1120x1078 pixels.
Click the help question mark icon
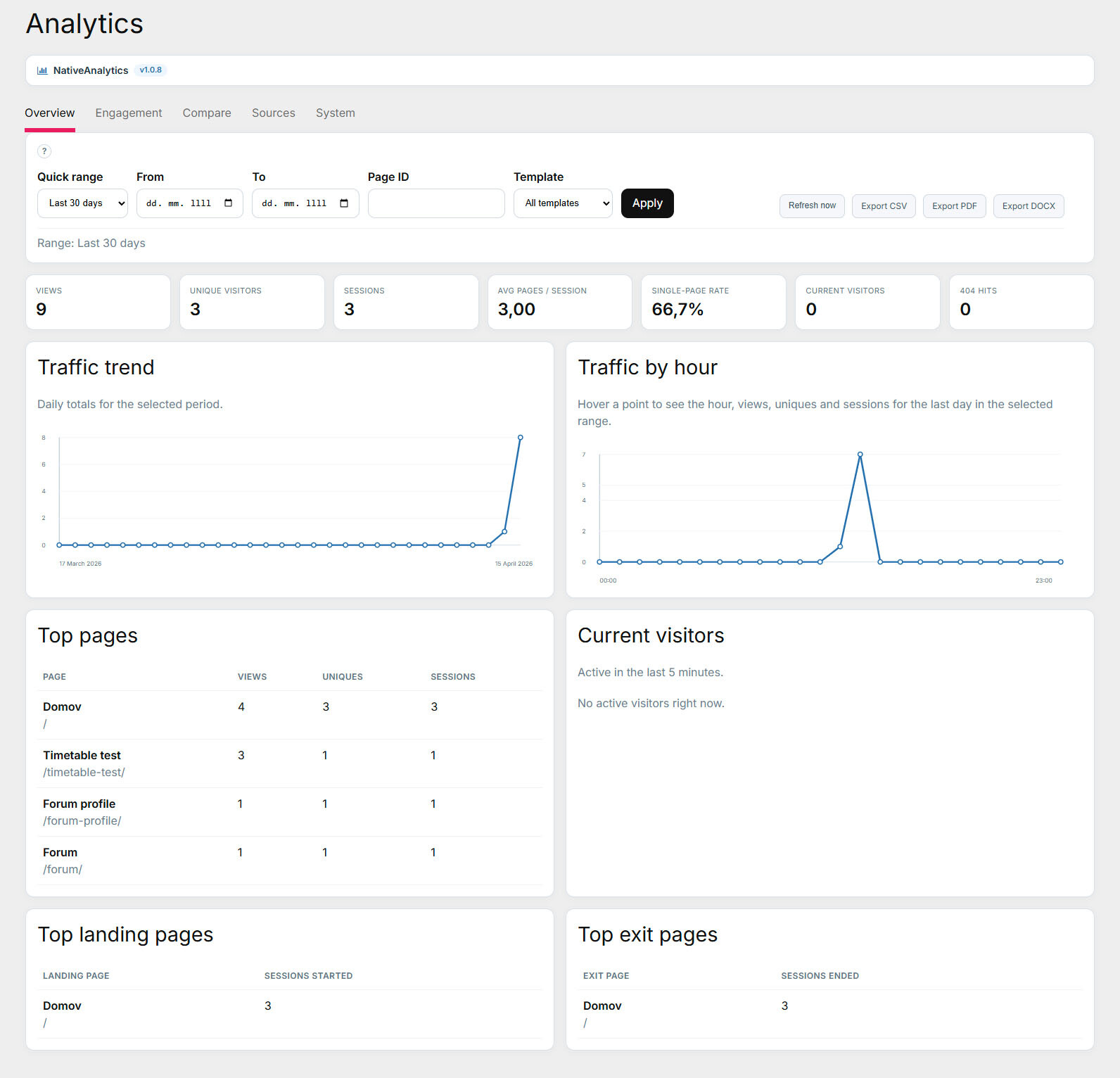[44, 151]
